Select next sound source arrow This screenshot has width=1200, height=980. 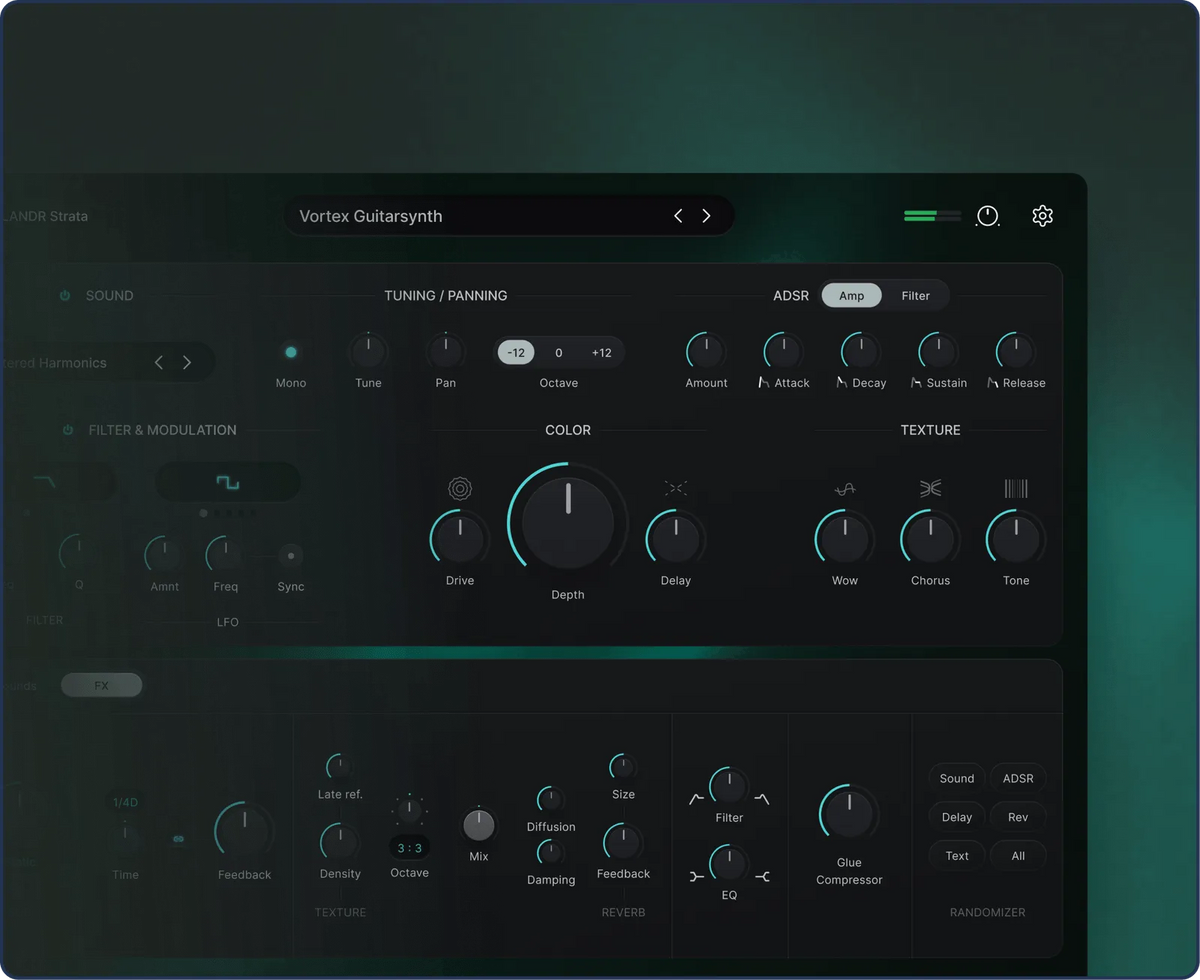187,363
